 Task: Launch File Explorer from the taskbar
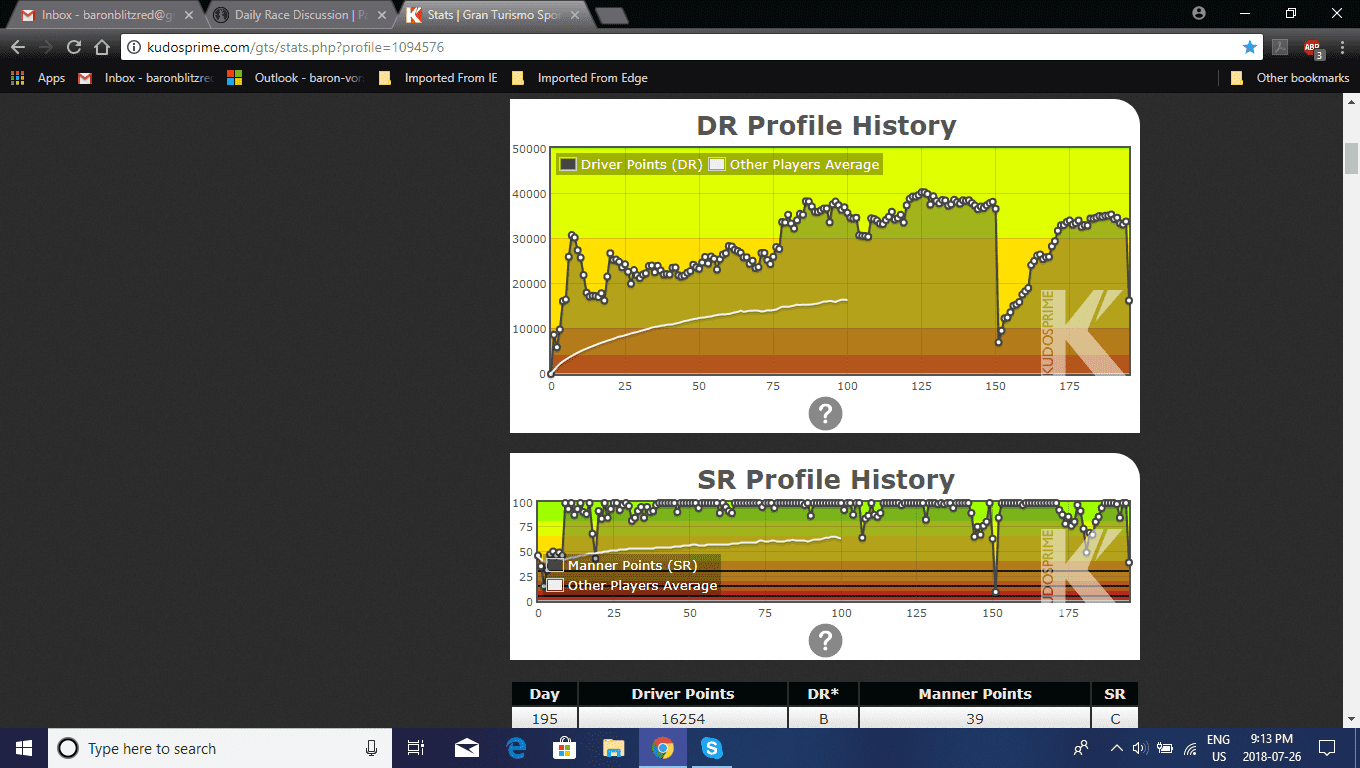click(613, 748)
